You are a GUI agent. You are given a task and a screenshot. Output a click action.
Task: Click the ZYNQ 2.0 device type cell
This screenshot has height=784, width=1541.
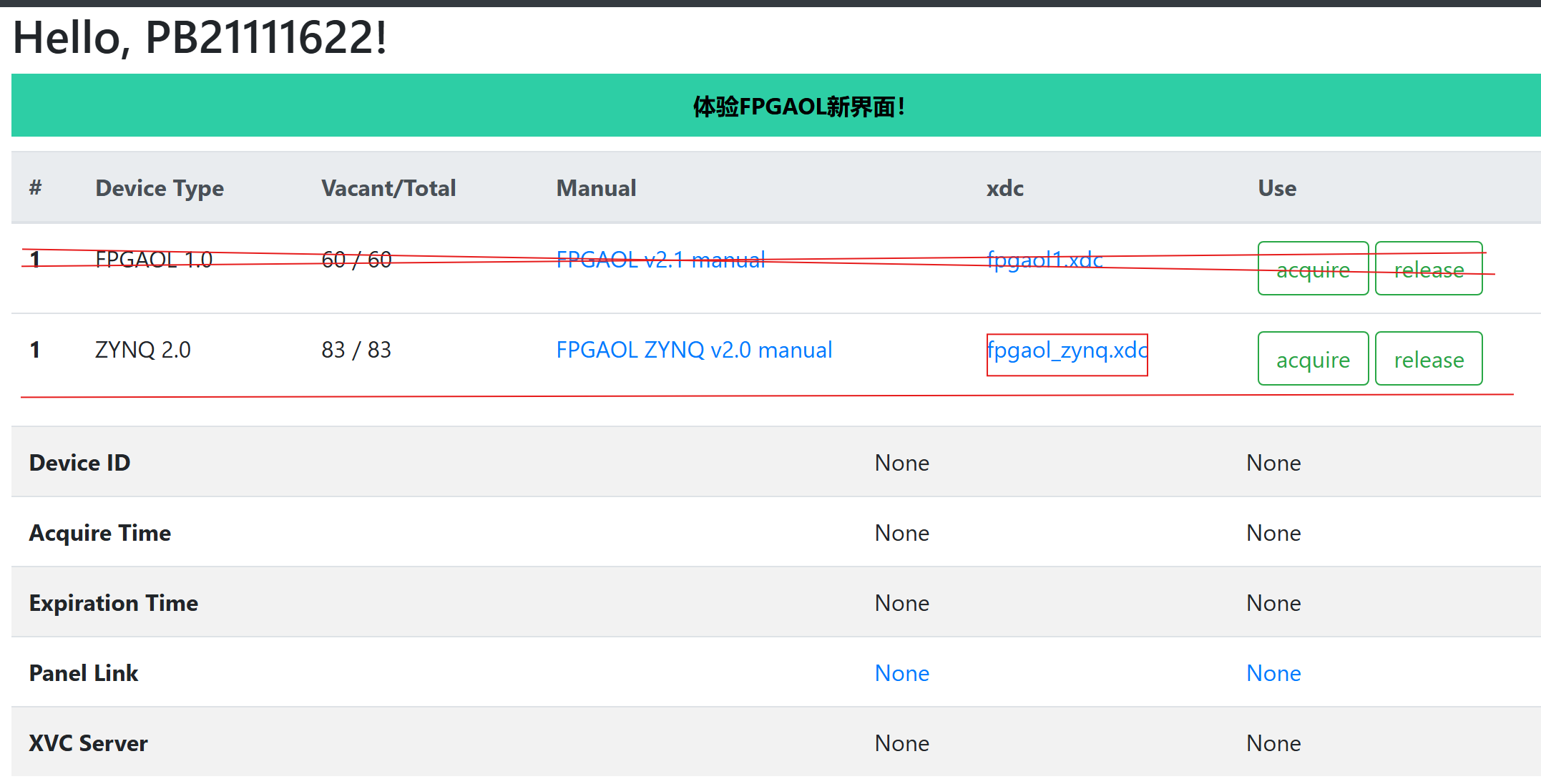point(142,350)
